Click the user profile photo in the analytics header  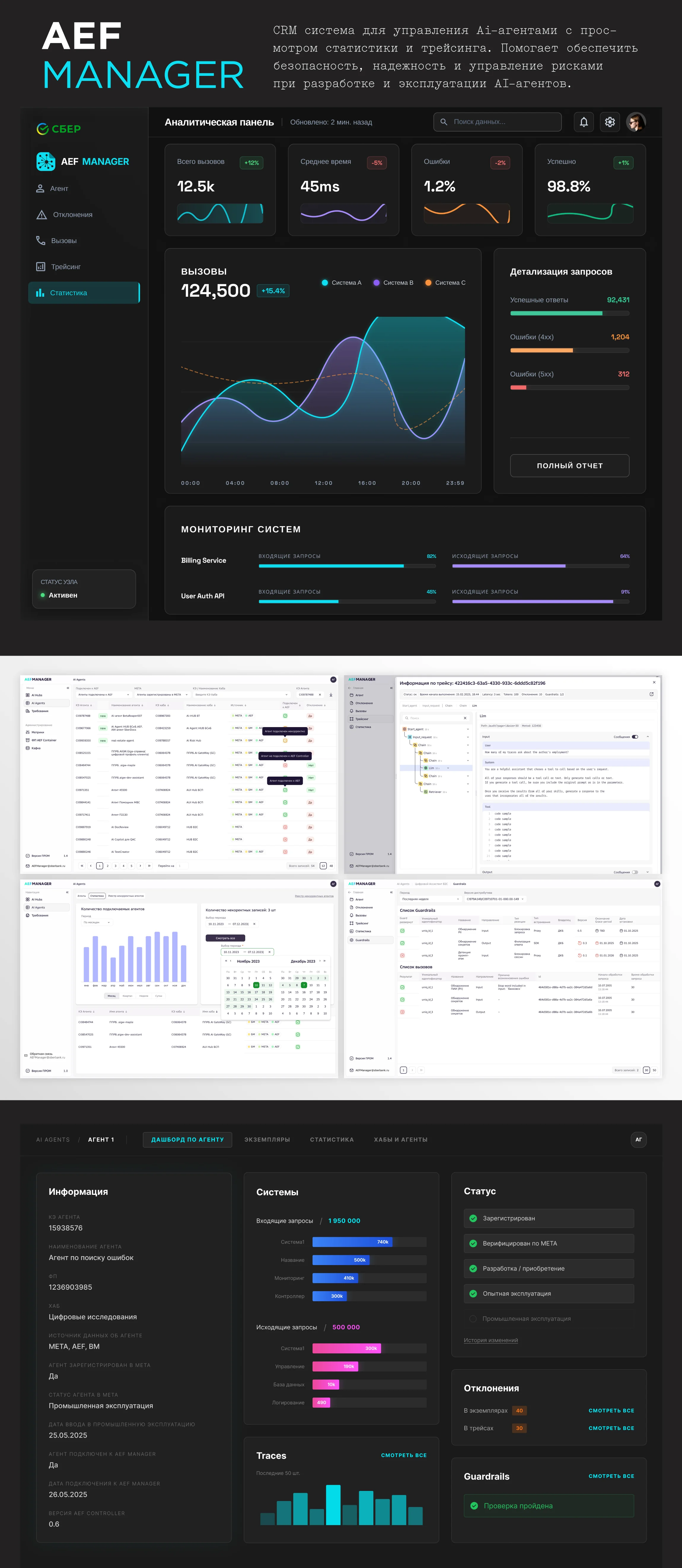(636, 122)
